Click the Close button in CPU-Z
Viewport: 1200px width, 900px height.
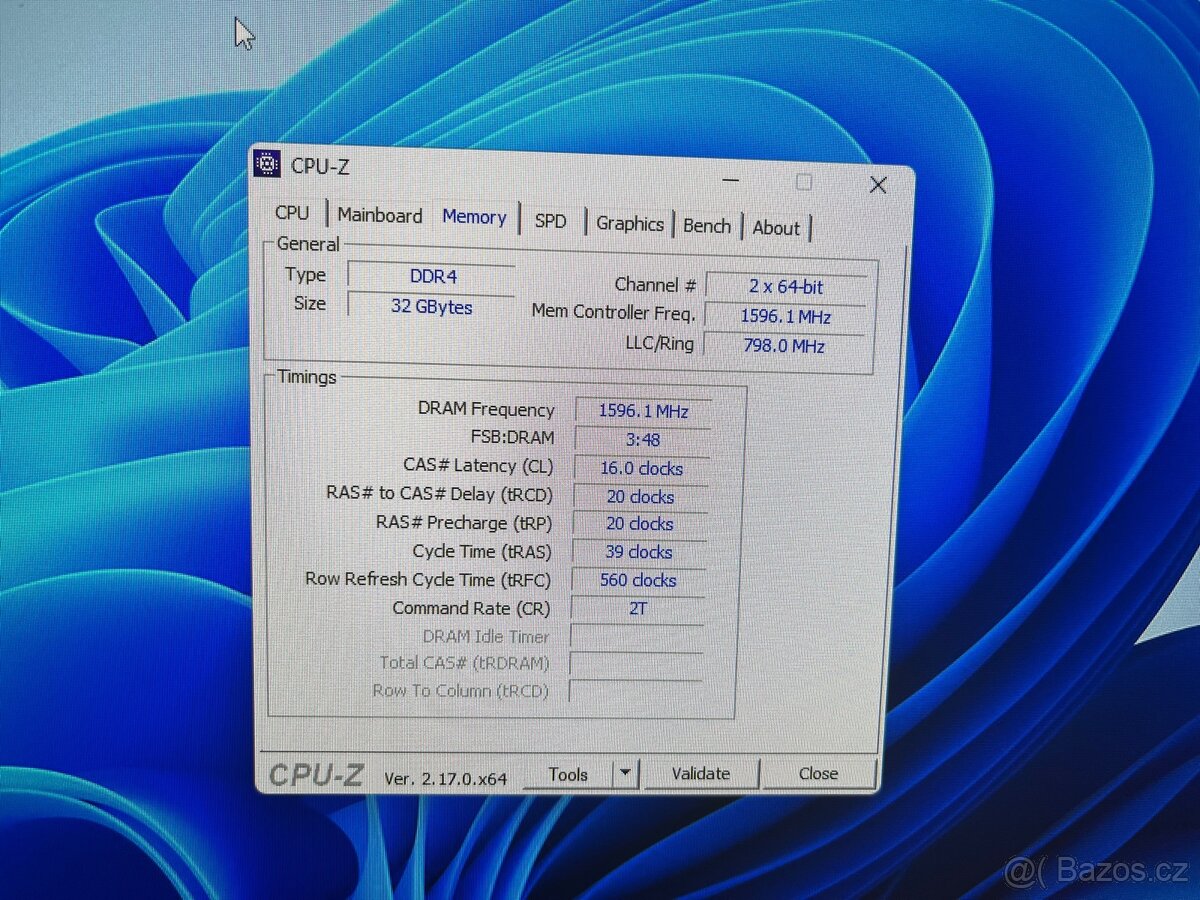(818, 774)
